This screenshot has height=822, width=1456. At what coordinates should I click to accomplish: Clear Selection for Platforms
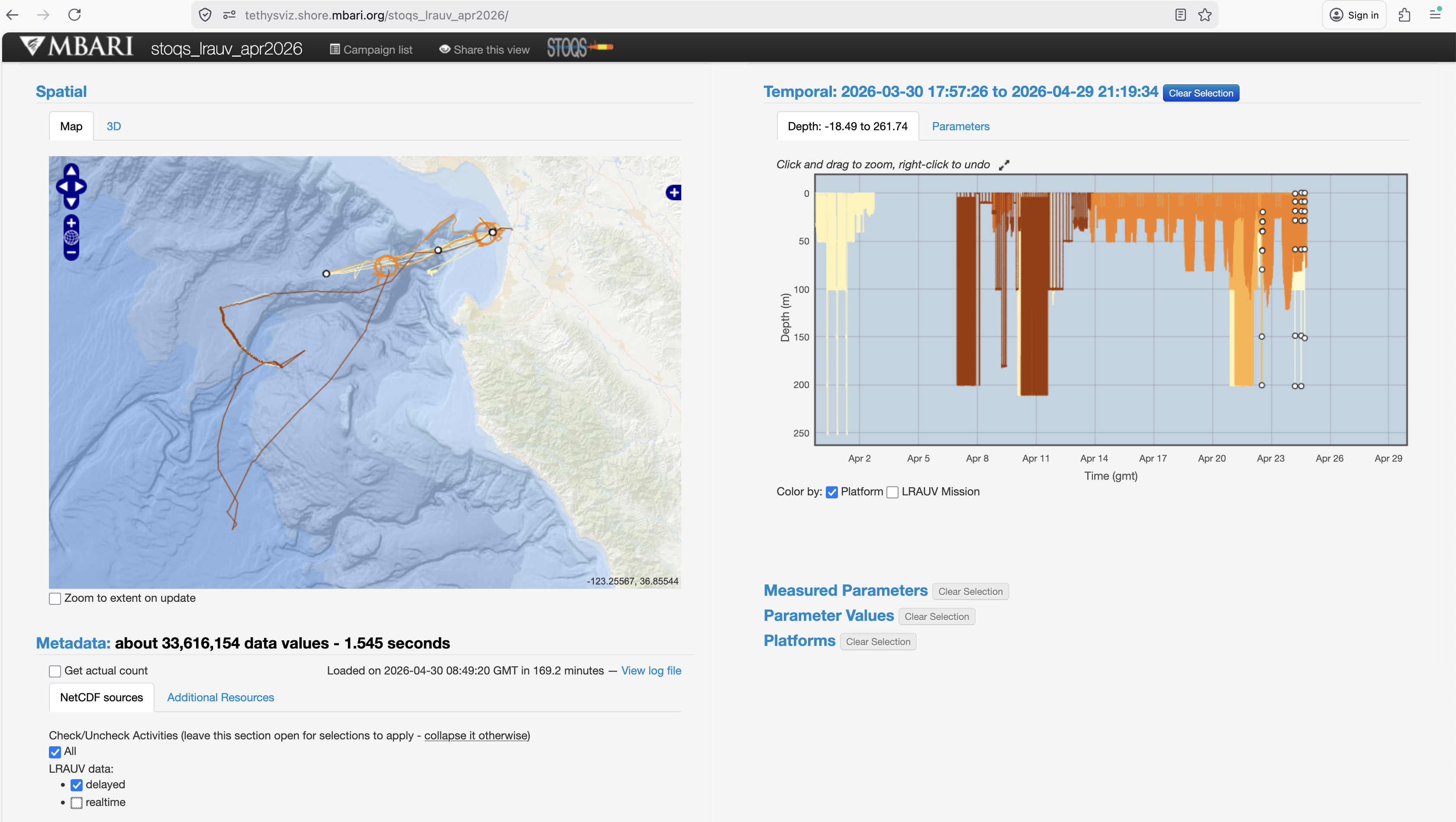pyautogui.click(x=878, y=642)
